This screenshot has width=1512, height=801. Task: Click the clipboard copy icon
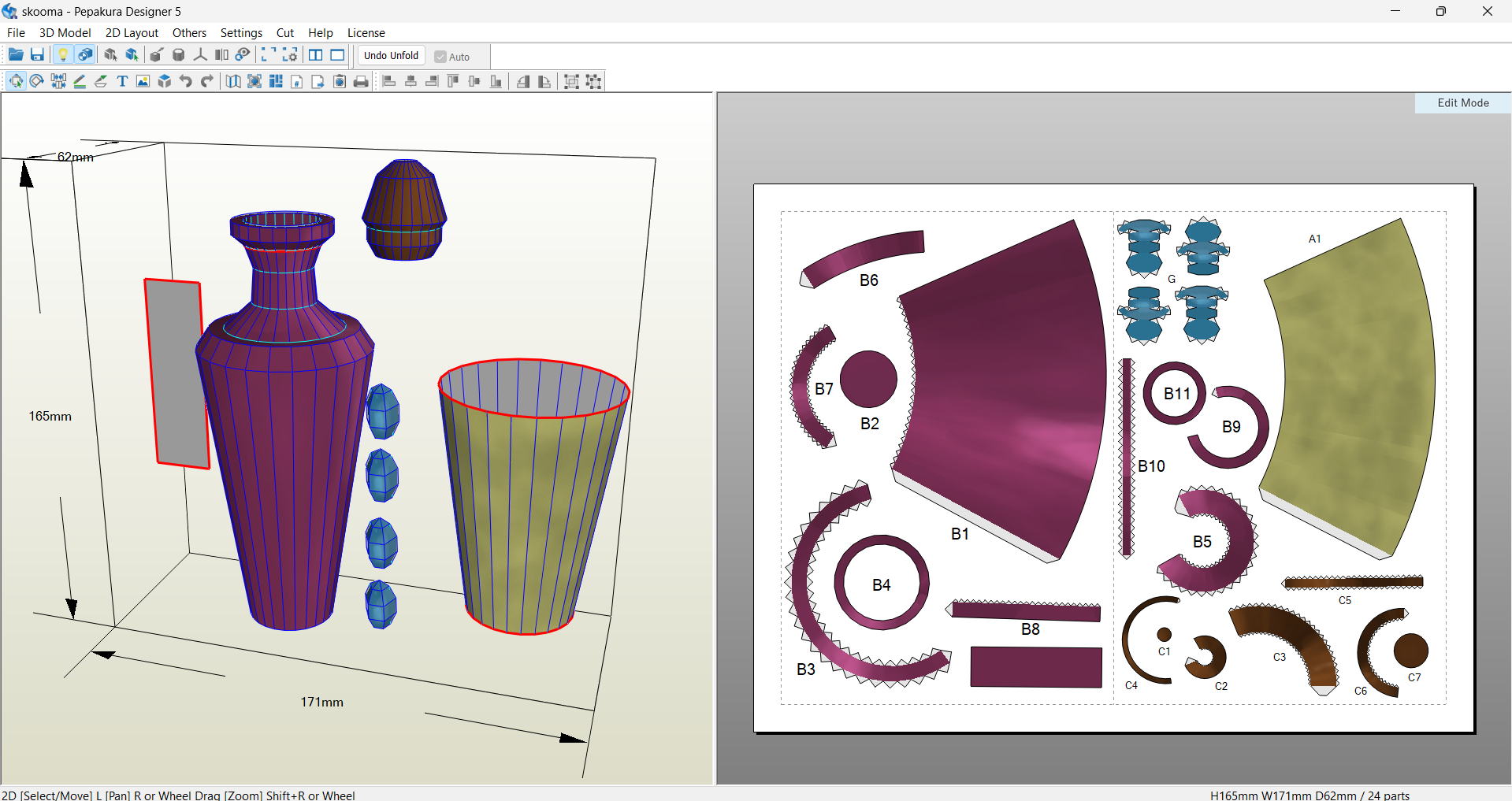340,81
